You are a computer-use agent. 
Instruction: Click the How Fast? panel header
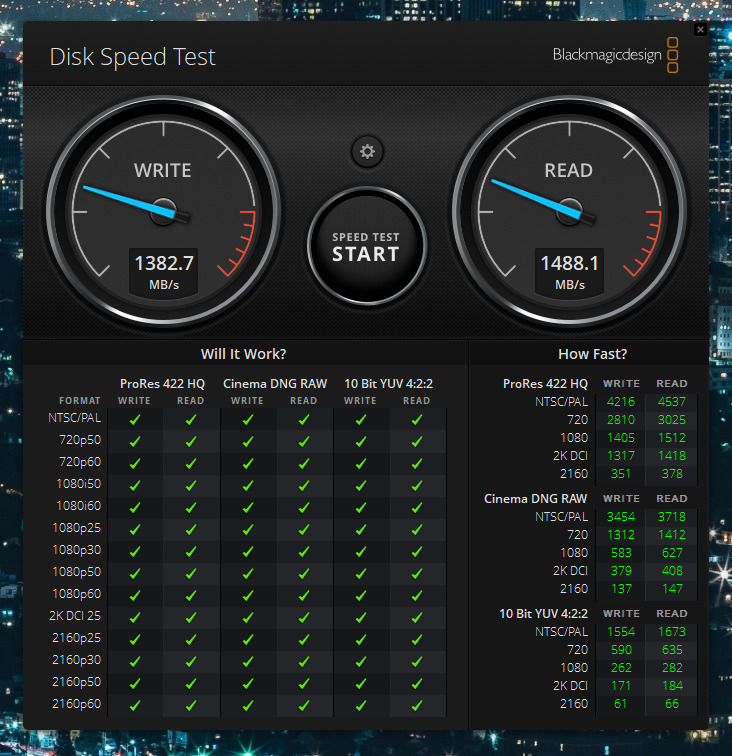click(x=592, y=354)
